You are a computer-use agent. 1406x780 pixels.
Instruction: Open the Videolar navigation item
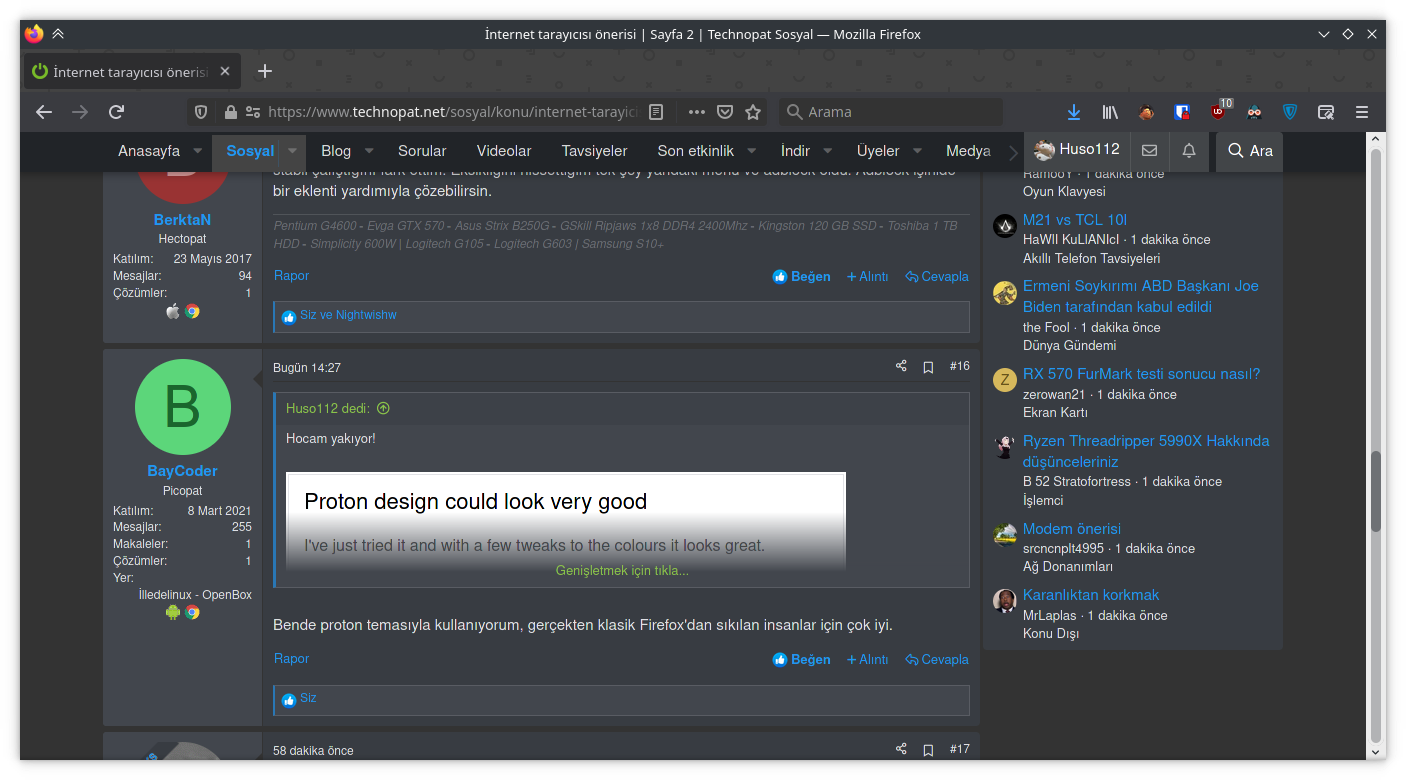point(504,151)
